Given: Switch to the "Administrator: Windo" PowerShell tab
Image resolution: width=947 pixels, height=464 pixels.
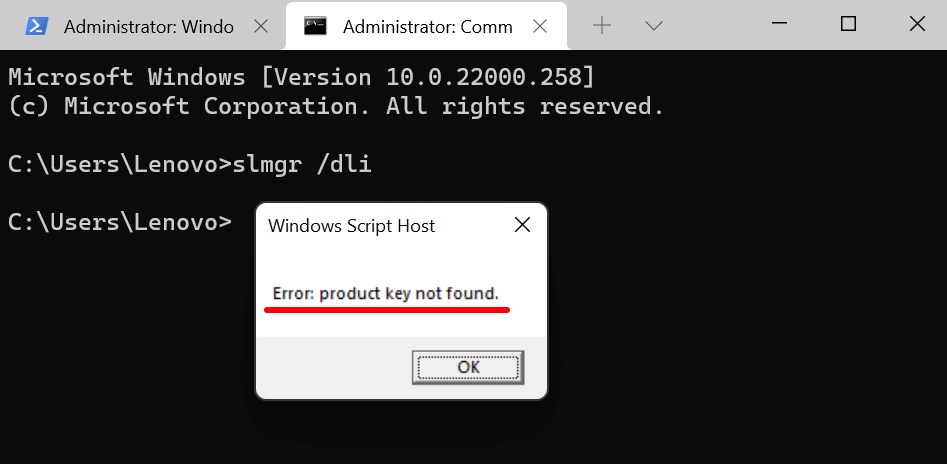Looking at the screenshot, I should point(148,27).
